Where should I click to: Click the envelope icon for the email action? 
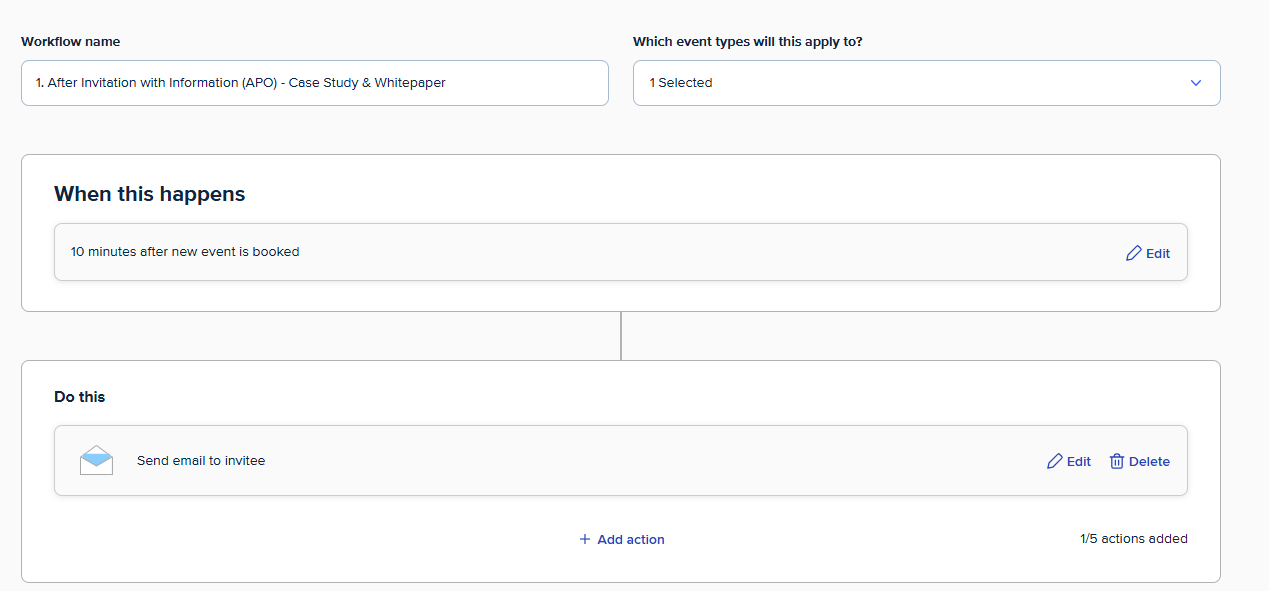pyautogui.click(x=96, y=460)
